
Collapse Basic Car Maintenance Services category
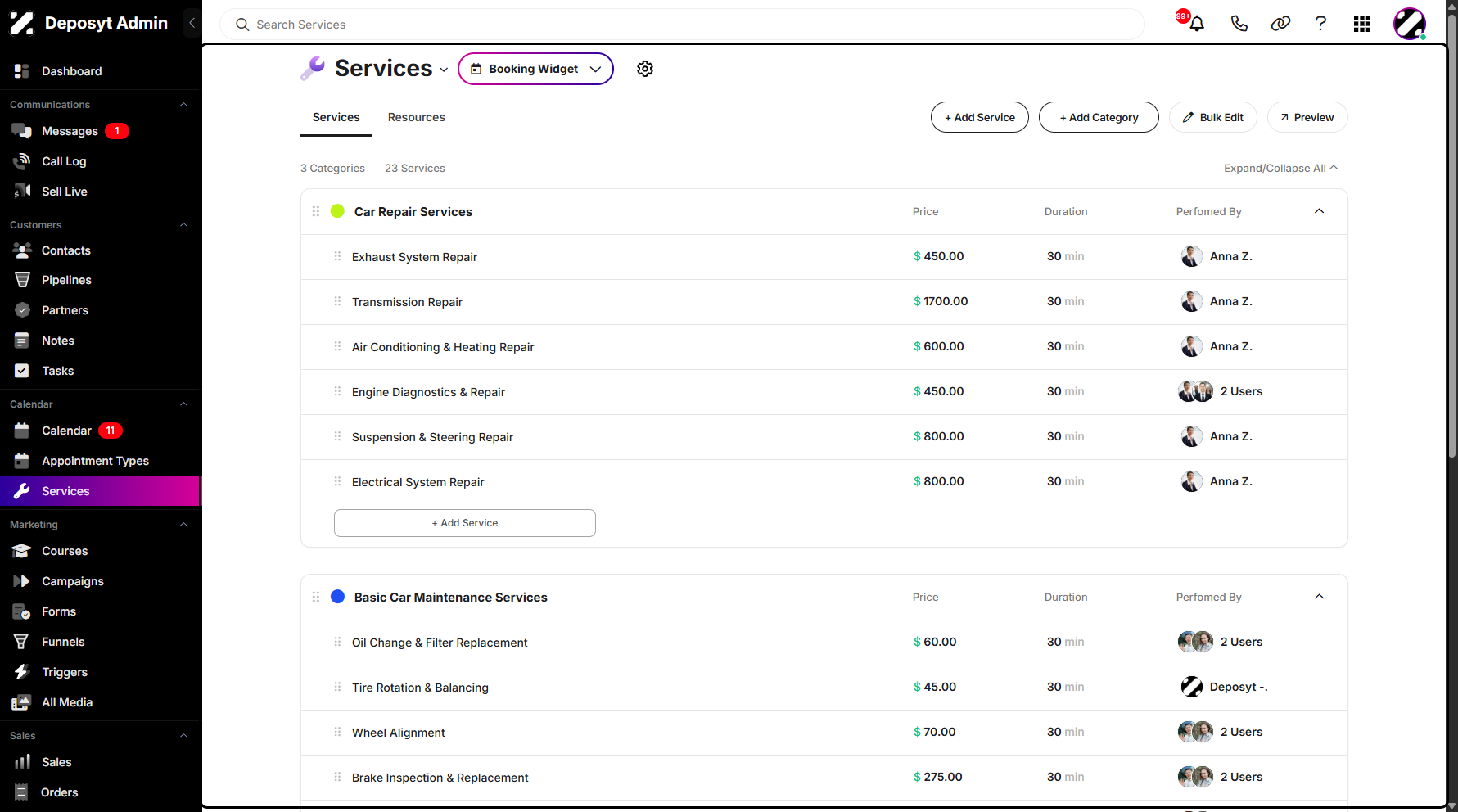[1319, 597]
